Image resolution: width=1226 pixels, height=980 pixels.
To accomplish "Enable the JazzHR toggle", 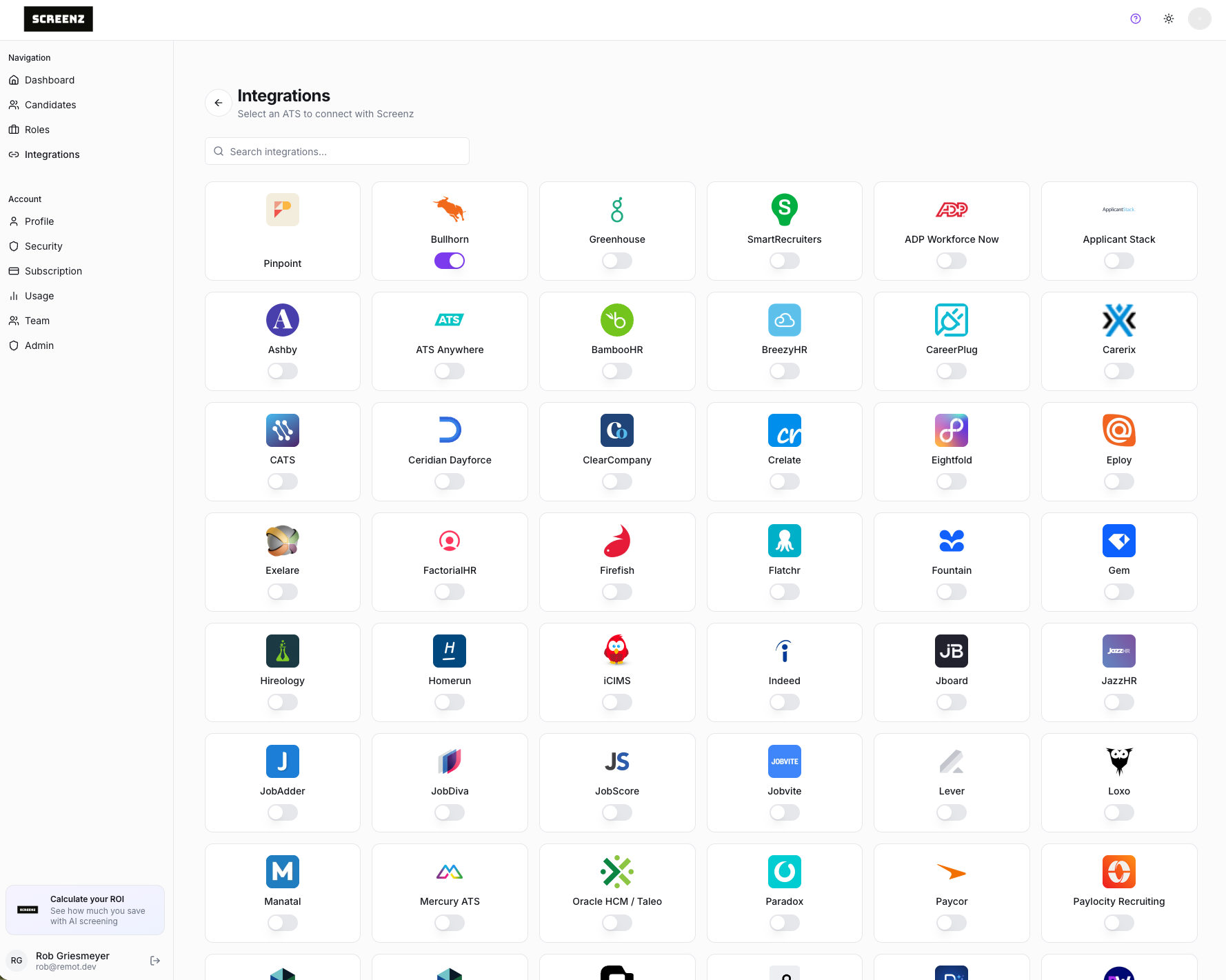I will 1119,702.
